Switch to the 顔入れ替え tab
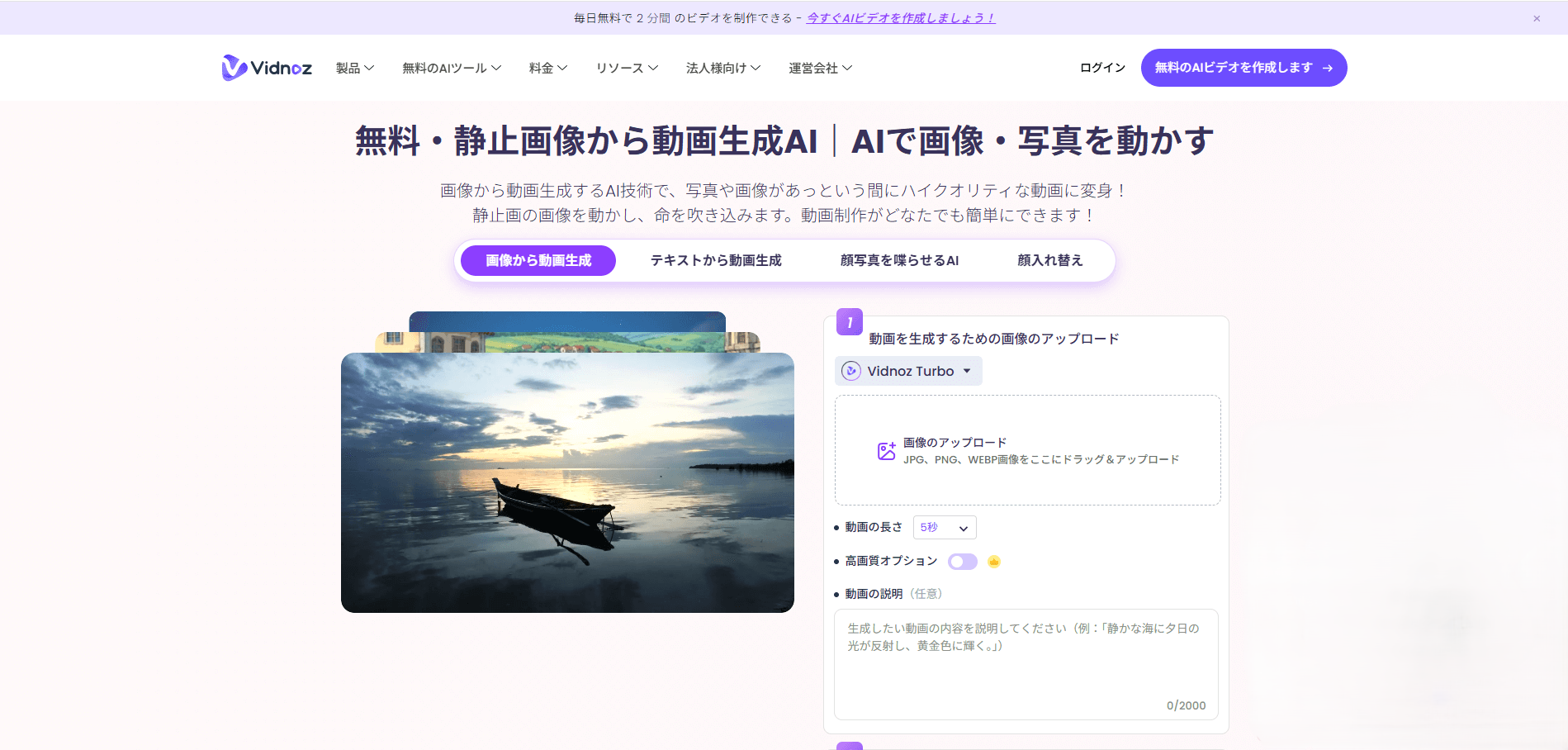 tap(1050, 259)
